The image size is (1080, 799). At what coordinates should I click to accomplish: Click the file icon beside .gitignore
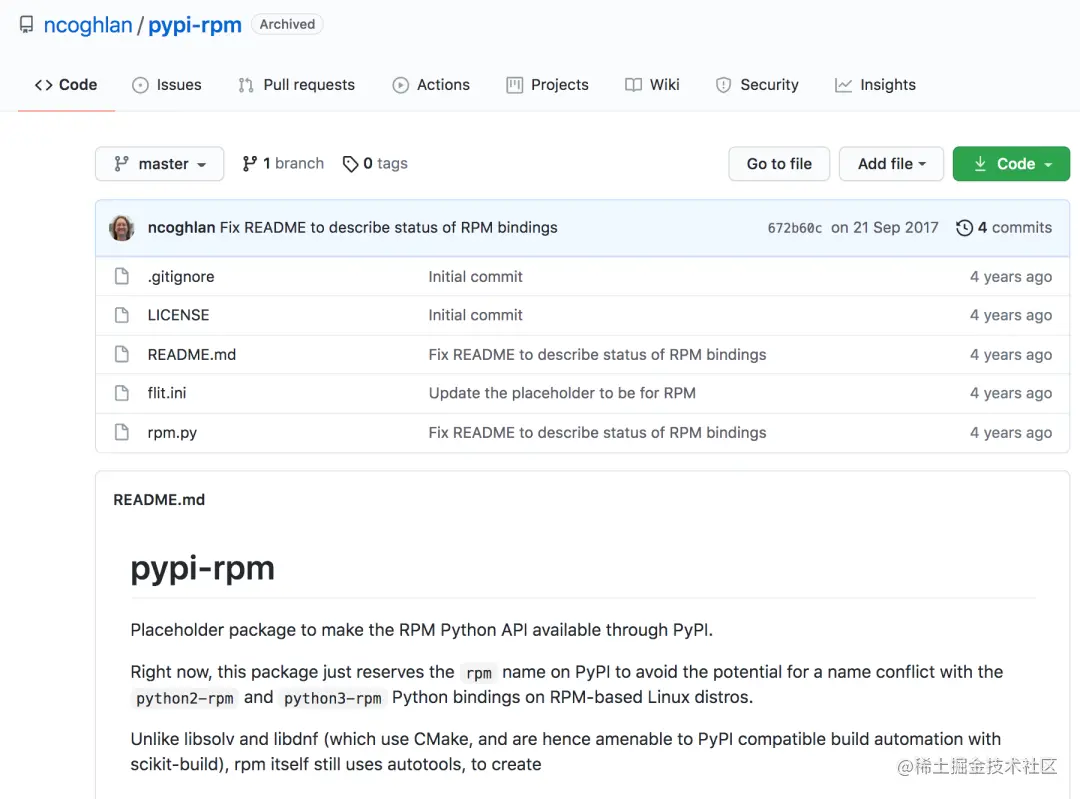[122, 277]
